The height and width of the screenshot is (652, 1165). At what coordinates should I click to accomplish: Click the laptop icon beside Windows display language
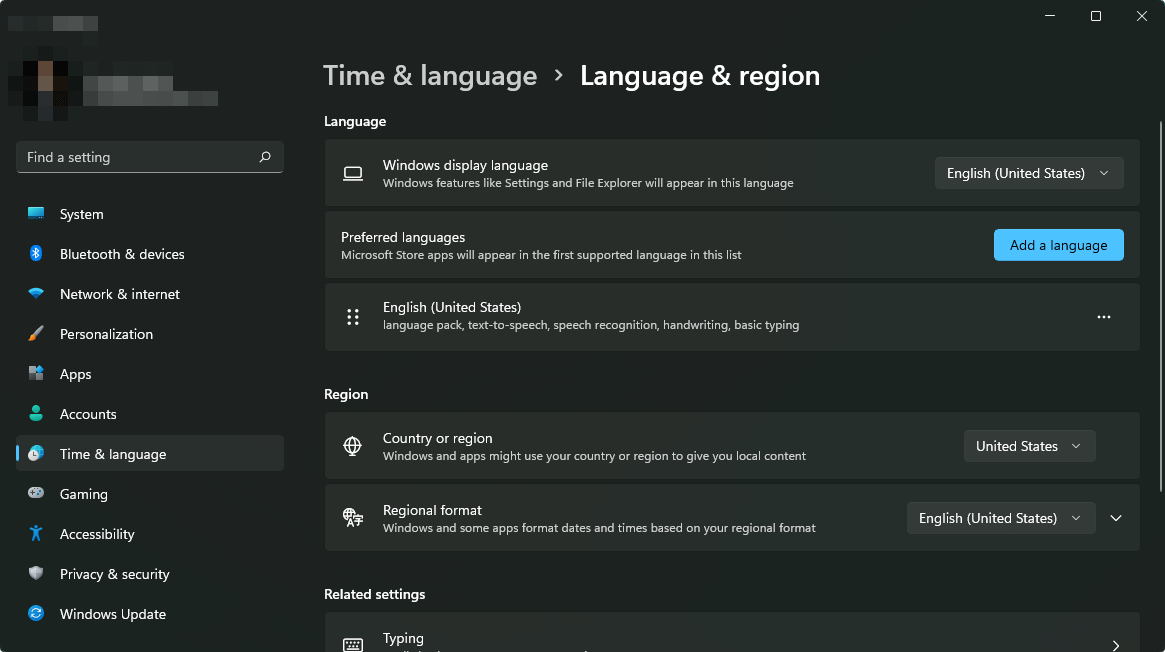coord(353,174)
